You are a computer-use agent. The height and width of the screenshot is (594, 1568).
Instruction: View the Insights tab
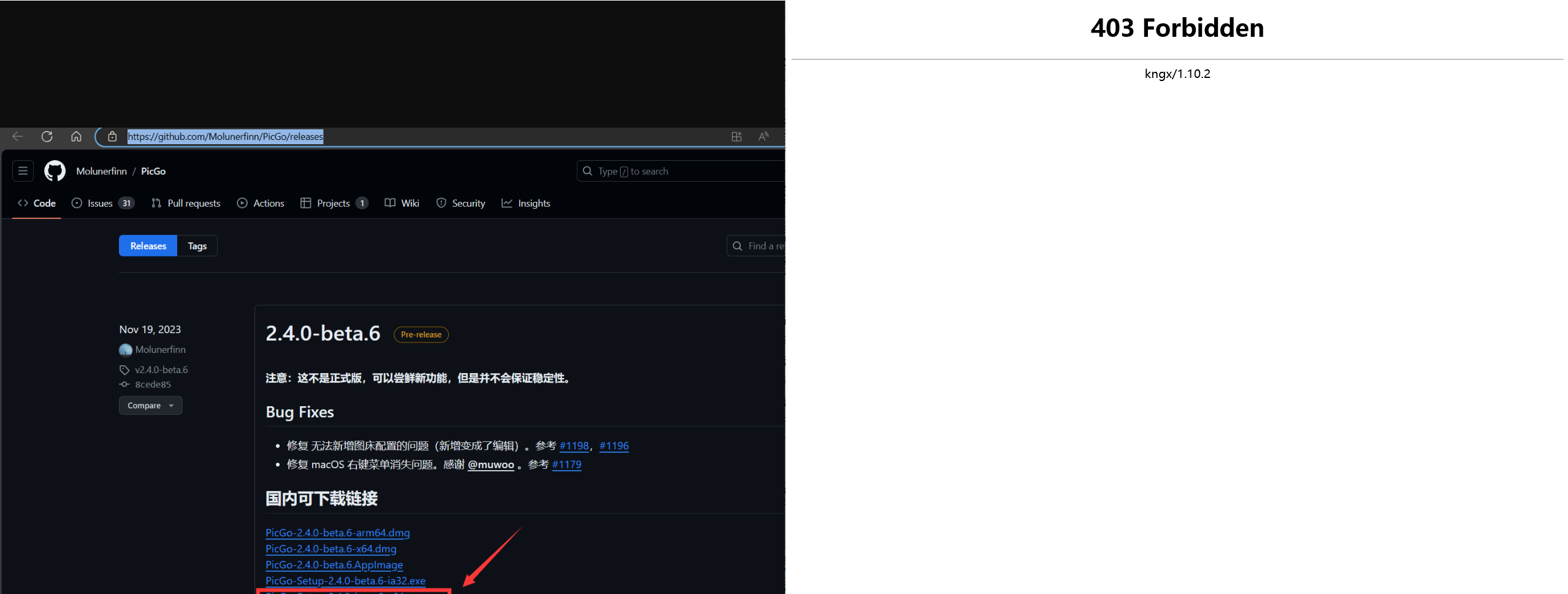526,203
